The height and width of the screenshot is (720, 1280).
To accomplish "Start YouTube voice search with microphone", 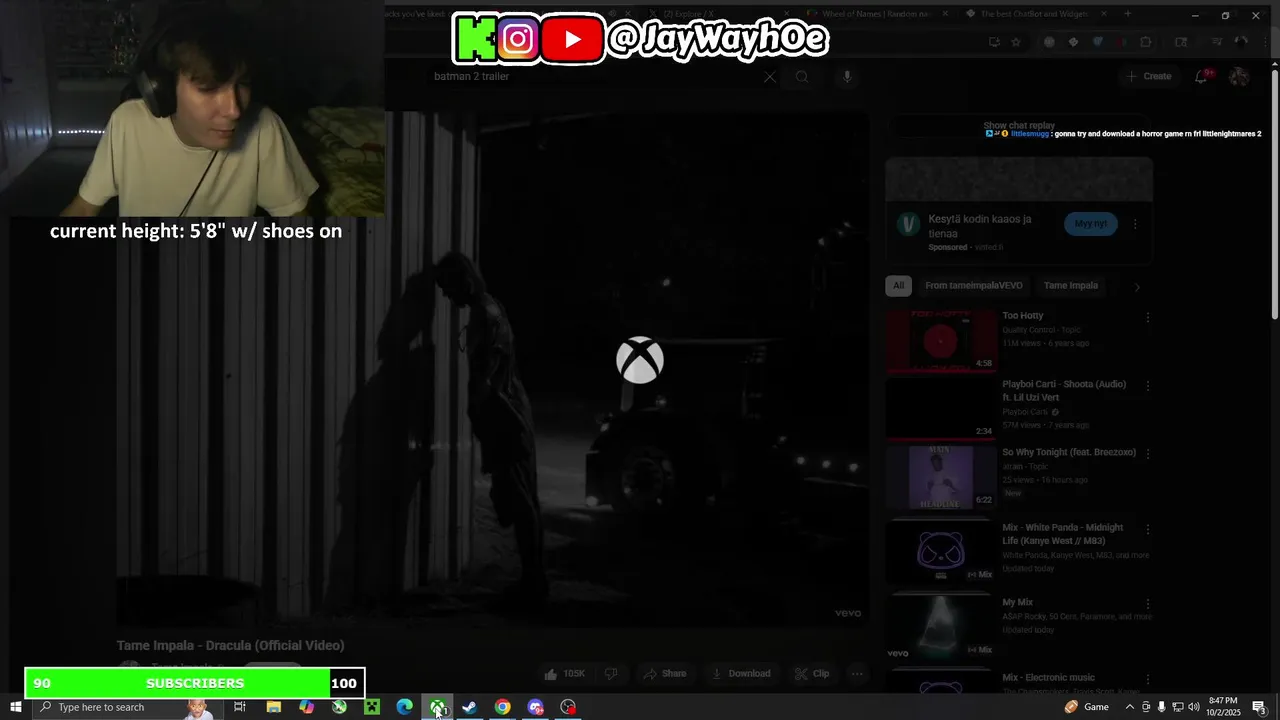I will (847, 77).
